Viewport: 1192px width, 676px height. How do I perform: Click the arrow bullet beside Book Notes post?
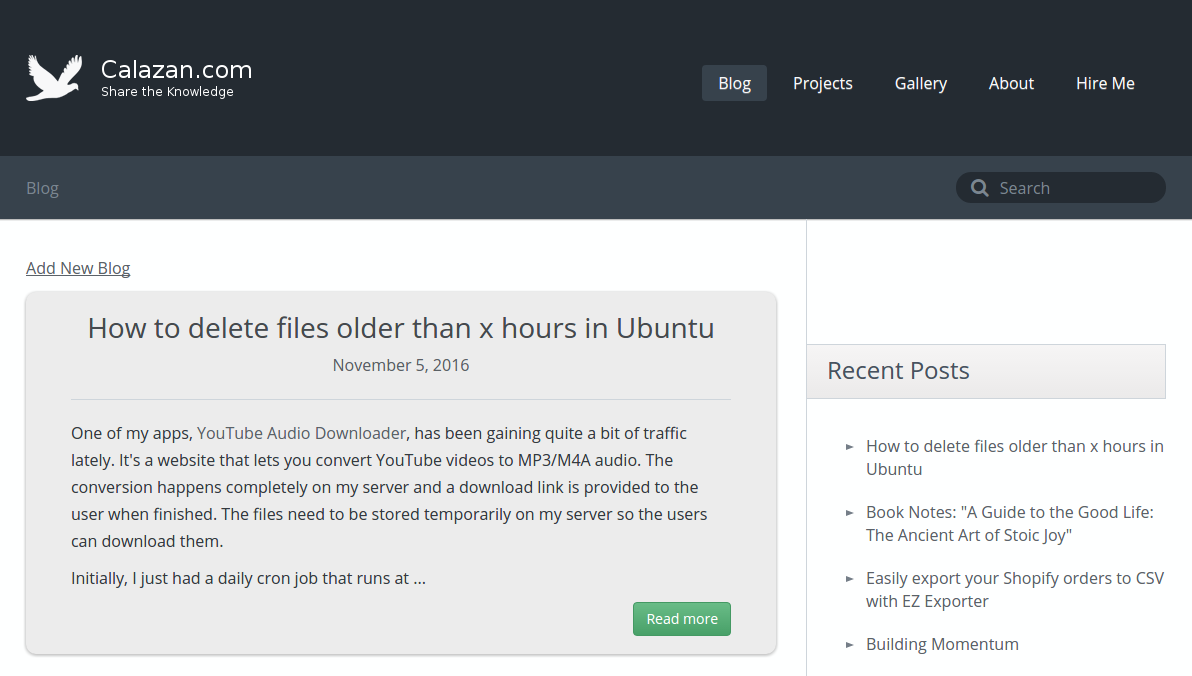coord(850,513)
